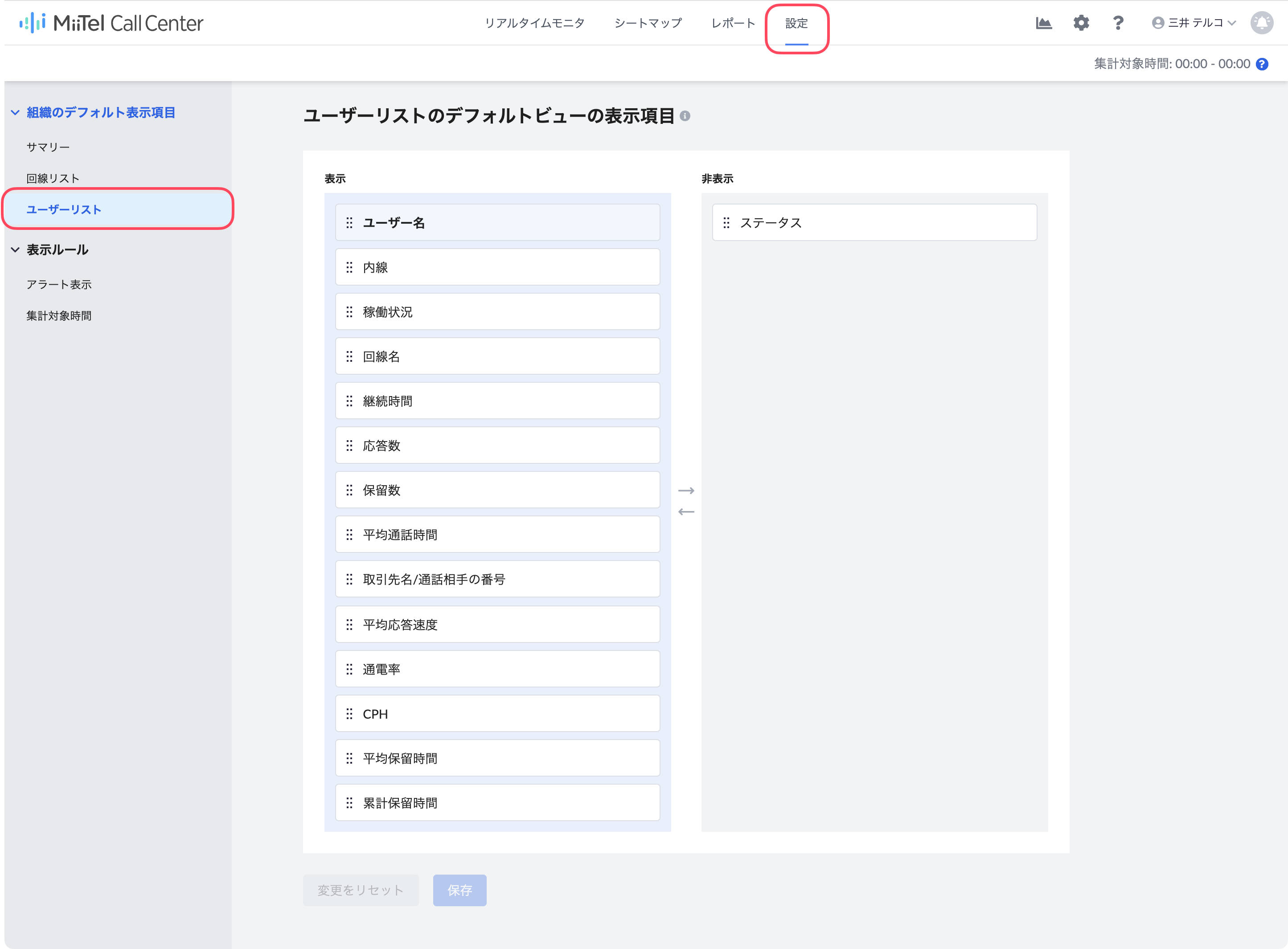Screen dimensions: 1288x949
Task: Open 回線リスト in the sidebar
Action: click(x=53, y=179)
